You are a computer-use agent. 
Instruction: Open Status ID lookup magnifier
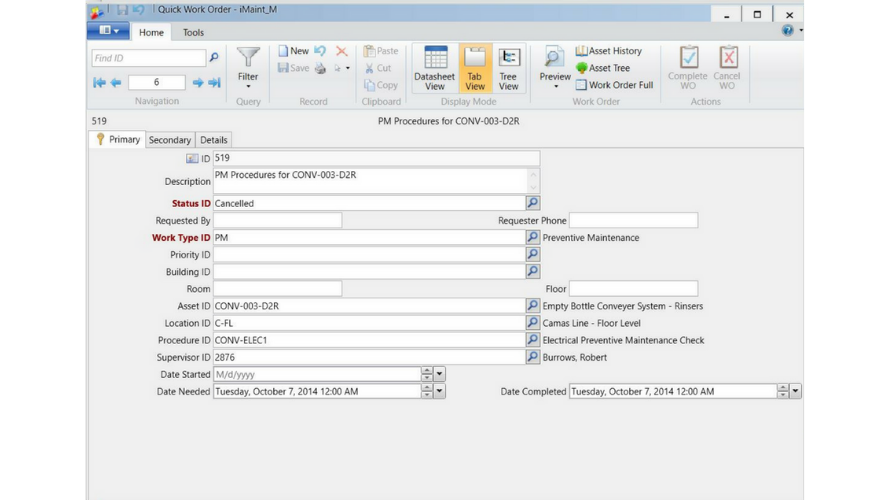point(532,203)
